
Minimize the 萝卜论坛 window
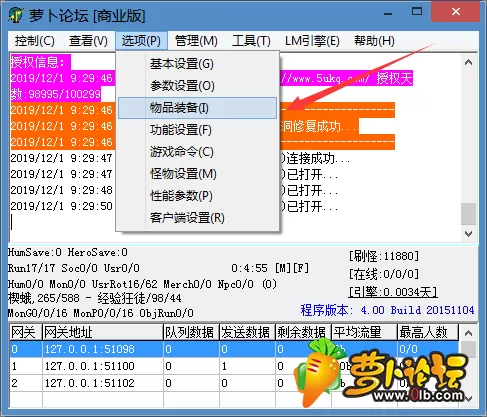click(388, 13)
